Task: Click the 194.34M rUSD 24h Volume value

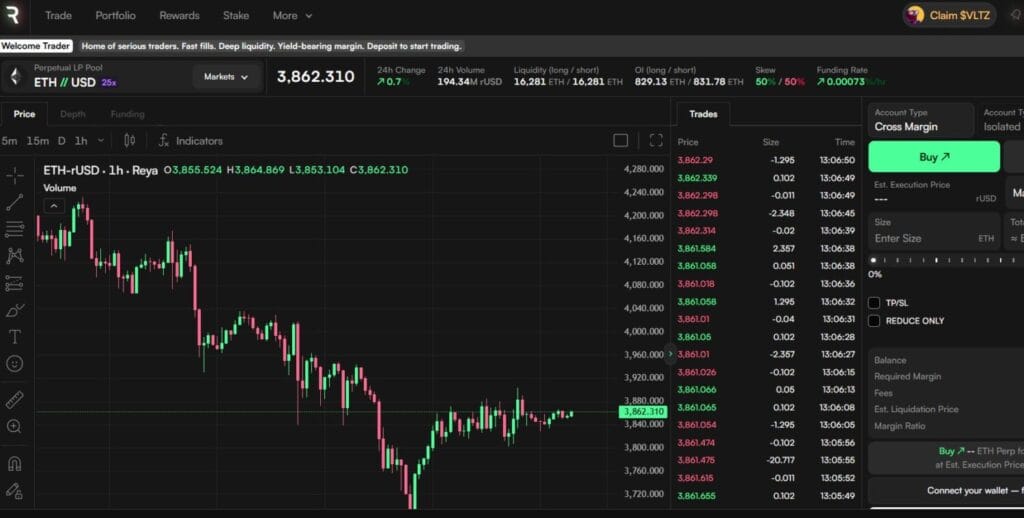Action: (x=470, y=82)
